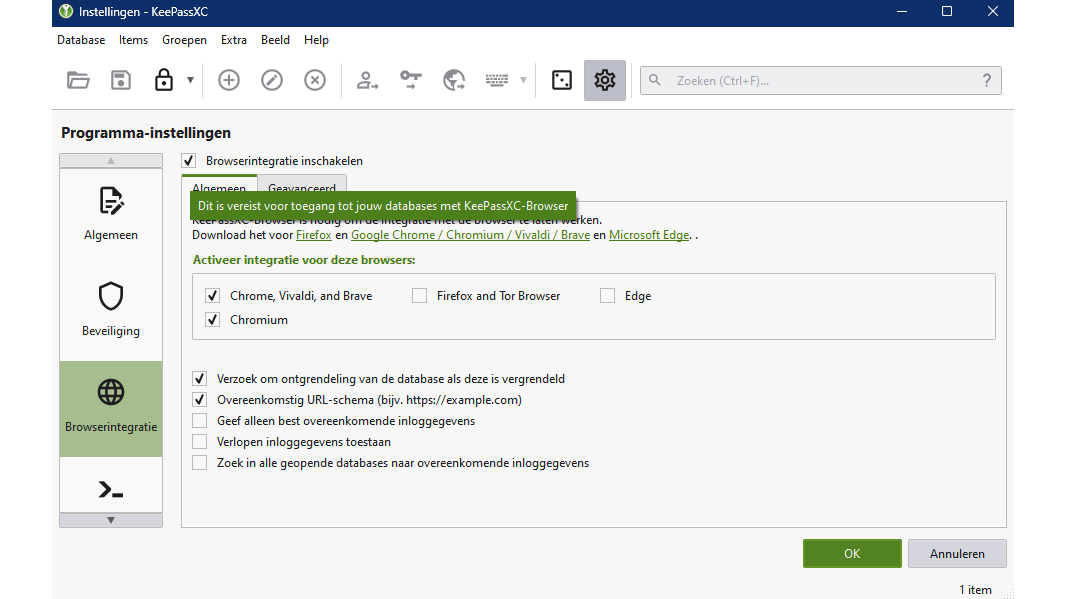
Task: Click the search magnifier icon
Action: click(x=655, y=80)
